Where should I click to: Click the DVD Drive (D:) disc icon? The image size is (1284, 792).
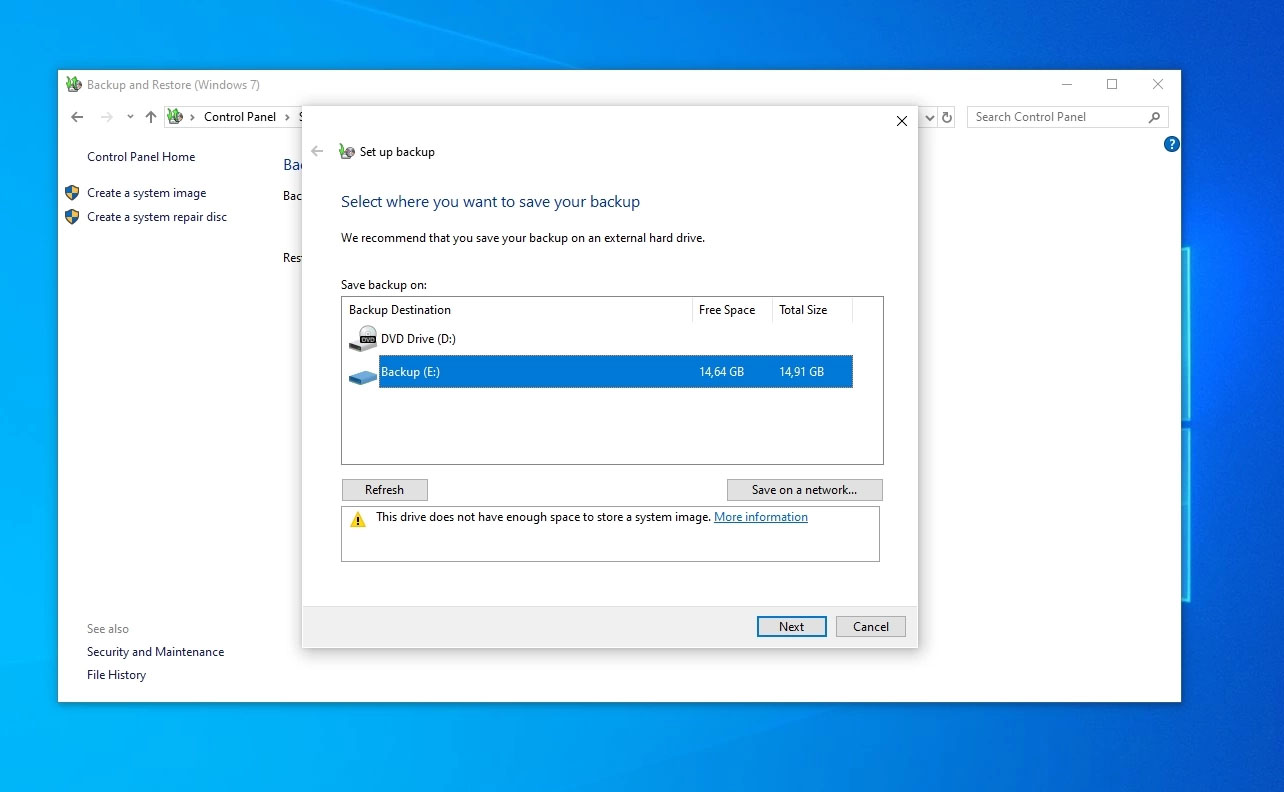point(362,339)
